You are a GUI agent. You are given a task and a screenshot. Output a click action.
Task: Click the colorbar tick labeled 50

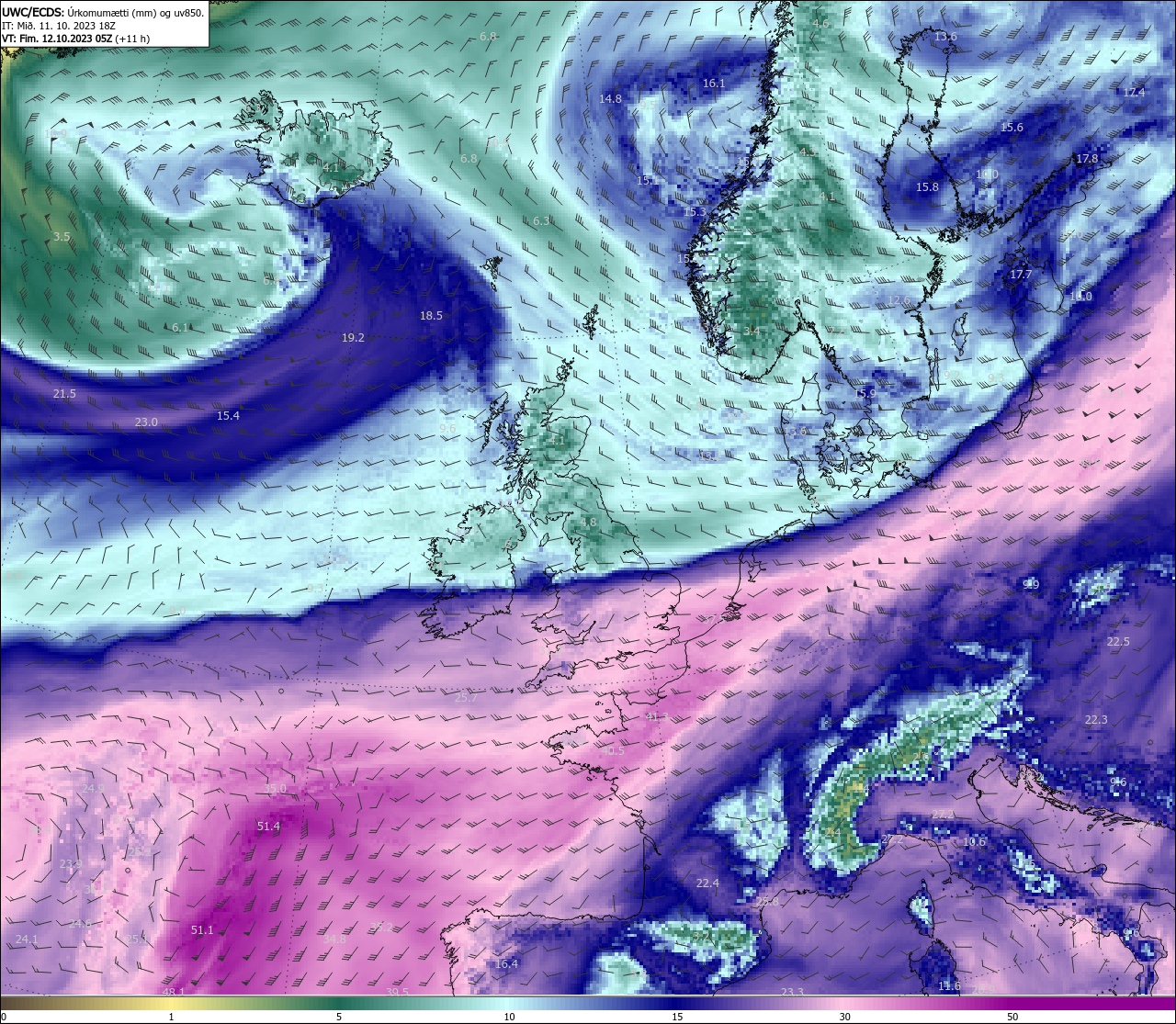1012,1017
